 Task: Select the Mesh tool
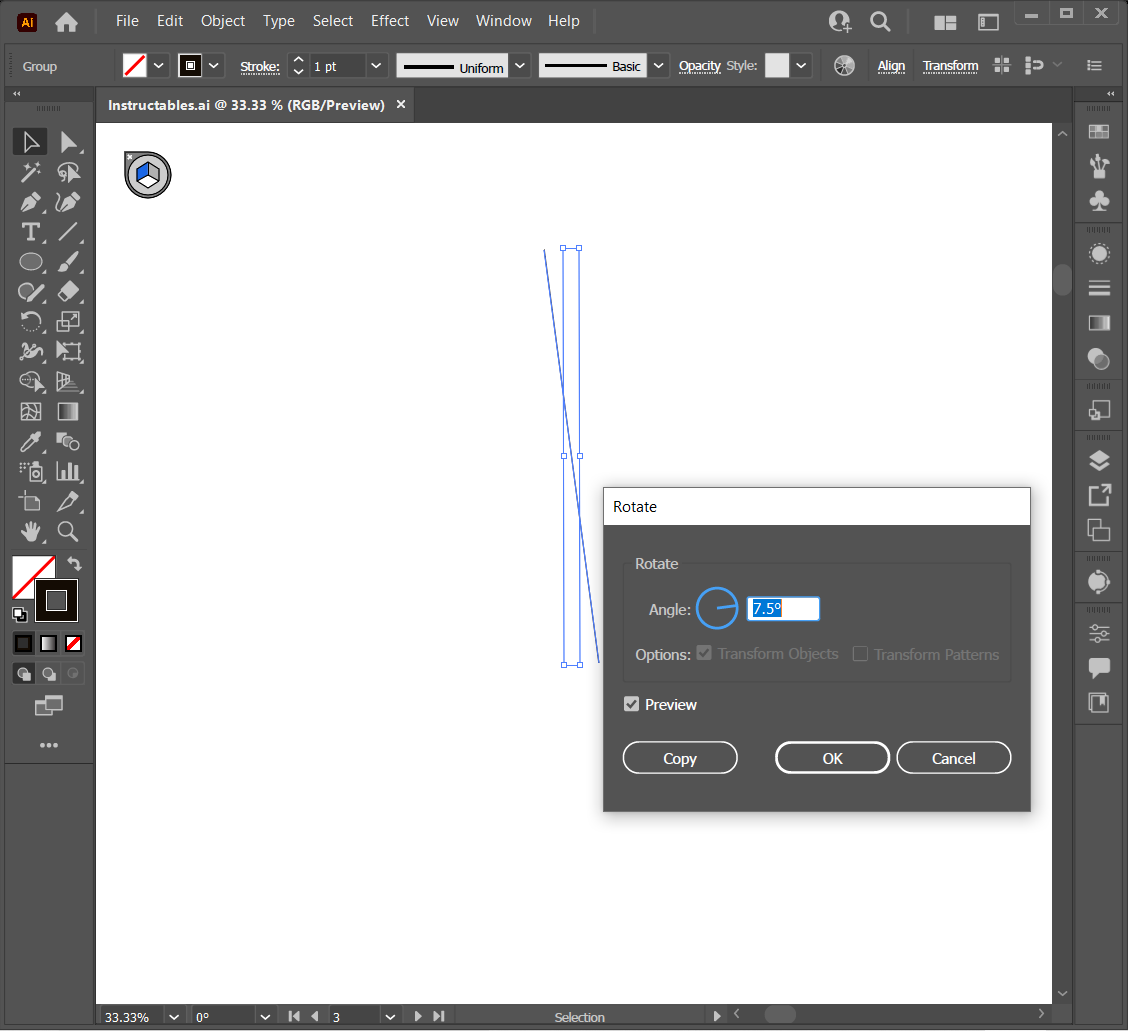30,412
